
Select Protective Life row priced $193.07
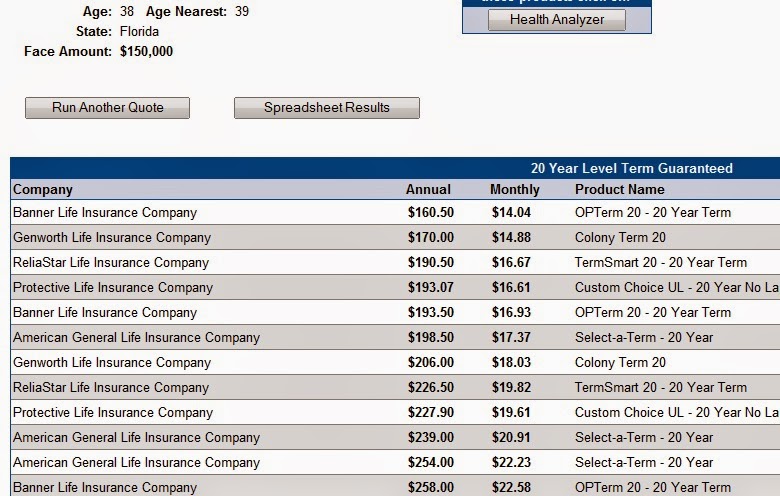[395, 288]
